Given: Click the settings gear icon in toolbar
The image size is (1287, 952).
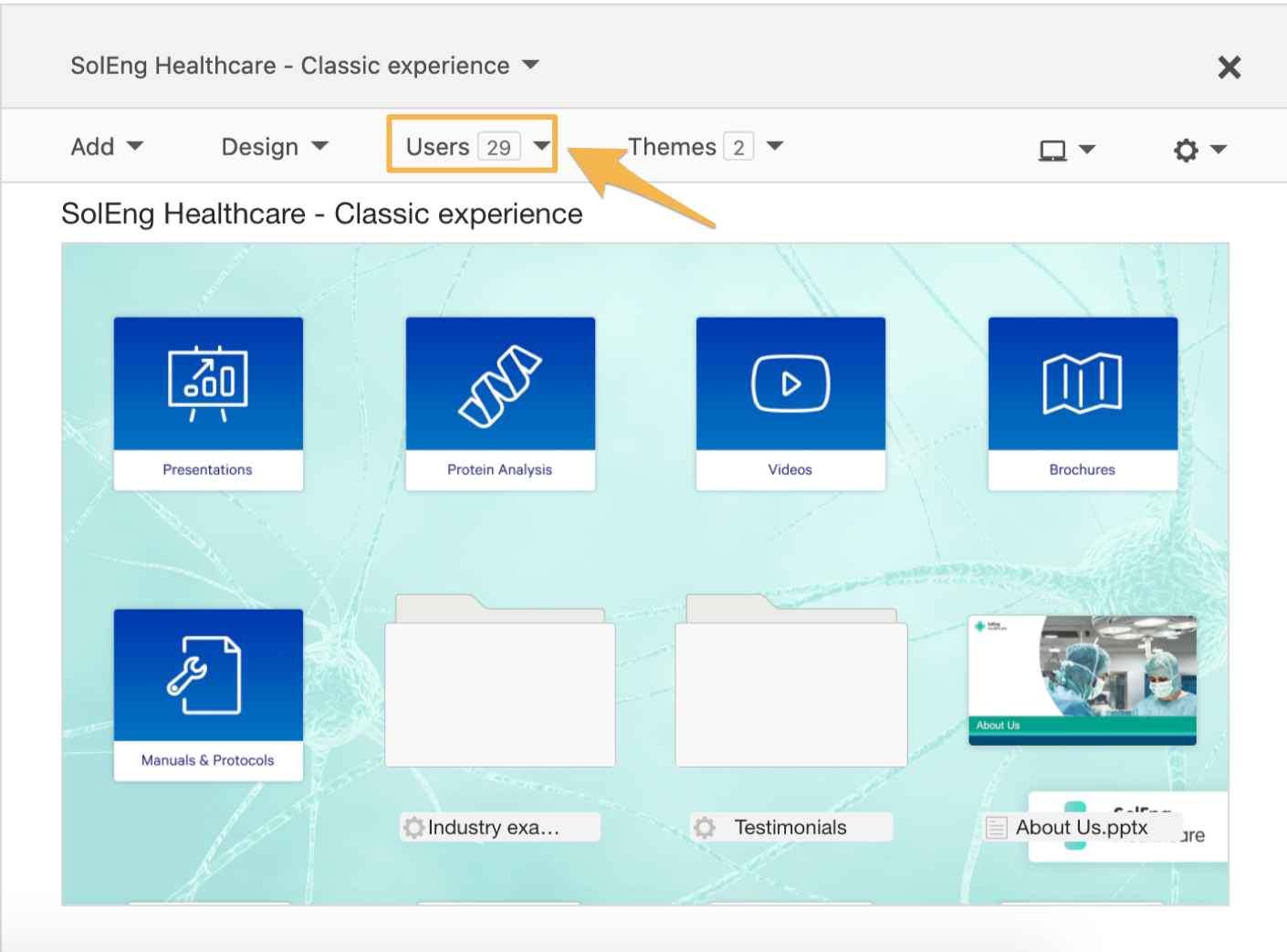Looking at the screenshot, I should click(1186, 150).
